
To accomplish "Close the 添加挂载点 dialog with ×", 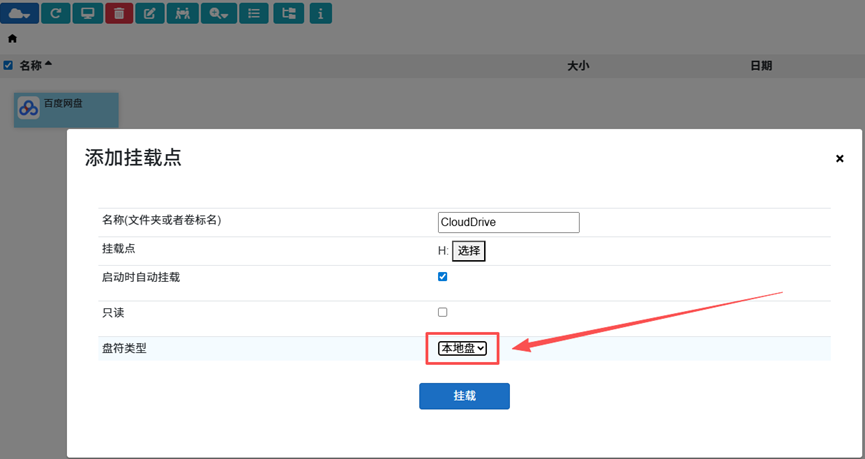I will [x=840, y=159].
